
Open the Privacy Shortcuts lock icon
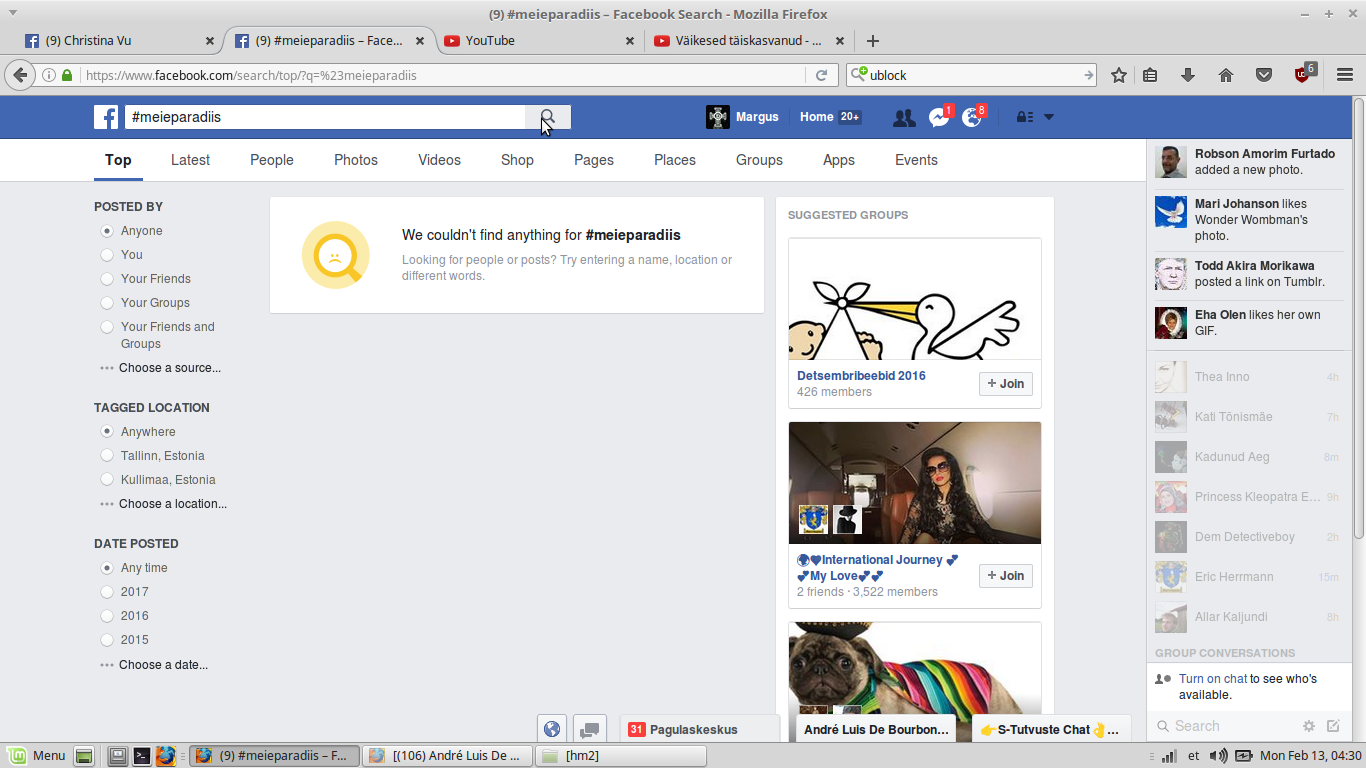tap(1024, 117)
